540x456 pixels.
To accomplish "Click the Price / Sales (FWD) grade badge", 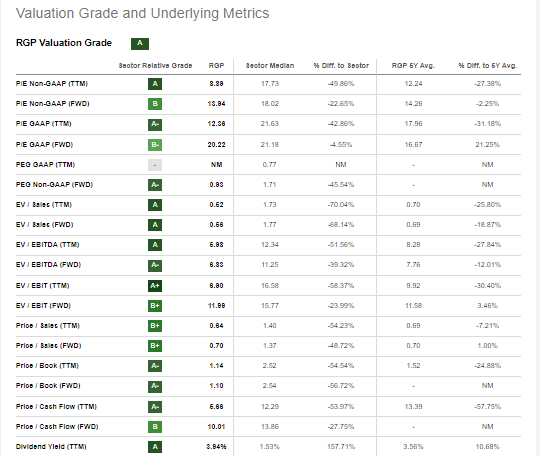I will tap(155, 346).
